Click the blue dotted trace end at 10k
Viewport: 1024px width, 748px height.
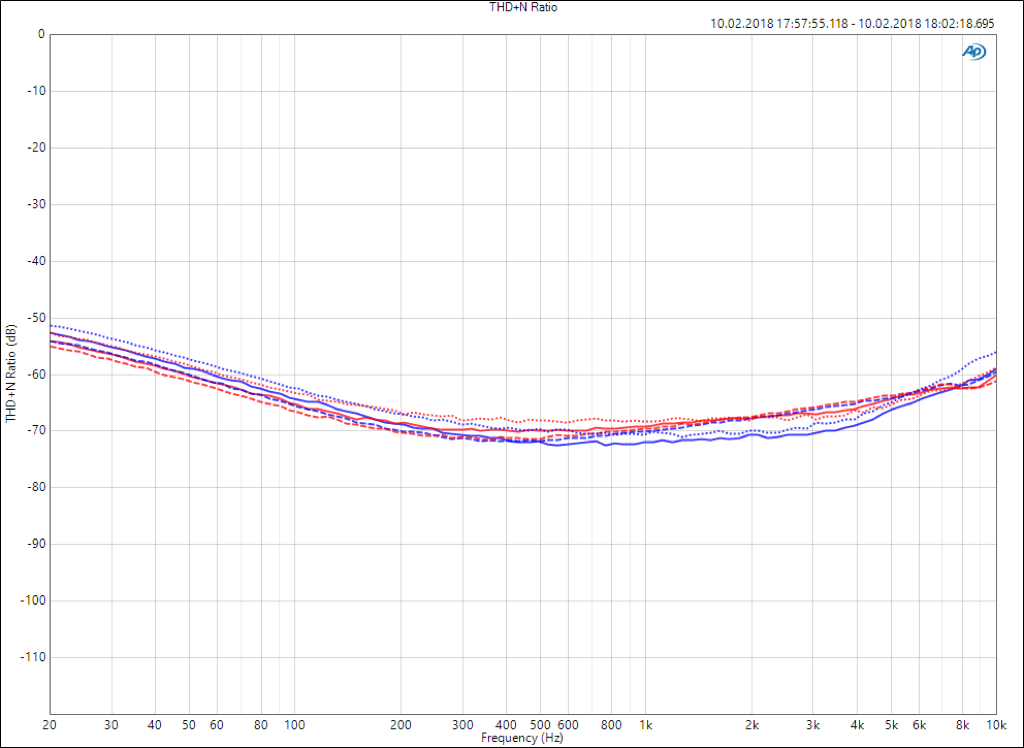[x=994, y=352]
